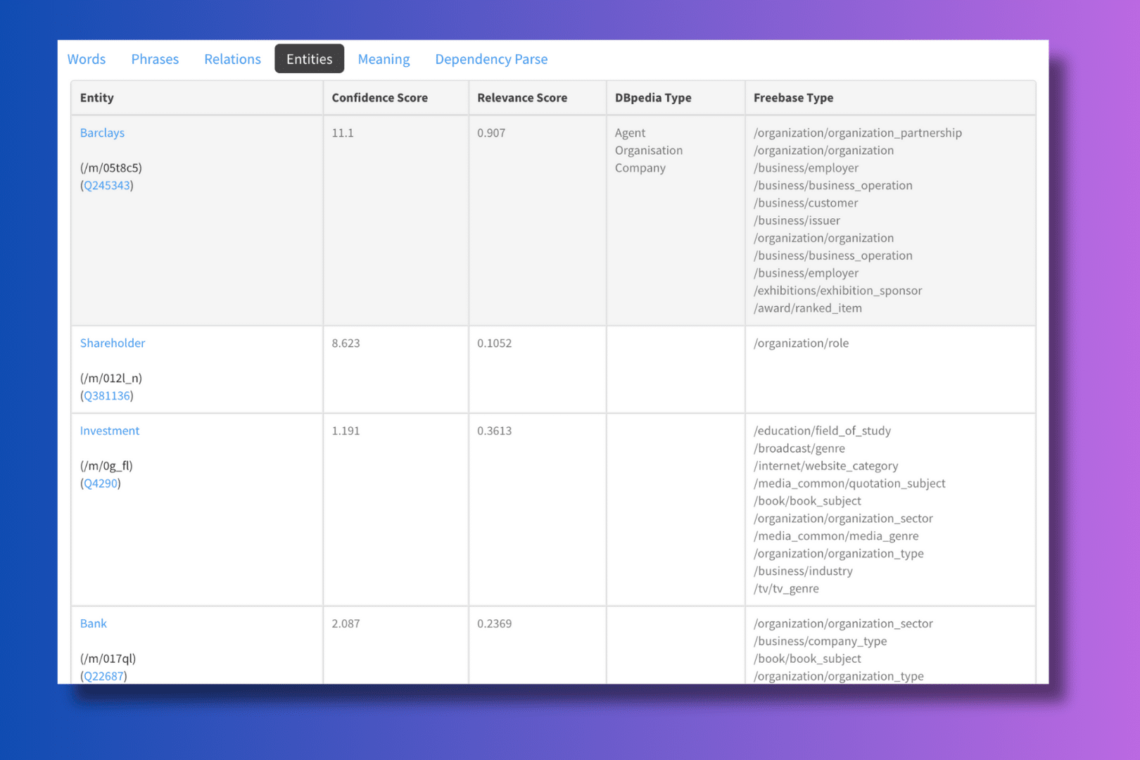The width and height of the screenshot is (1140, 760).
Task: Open the Shareholder entity link
Action: pyautogui.click(x=113, y=343)
